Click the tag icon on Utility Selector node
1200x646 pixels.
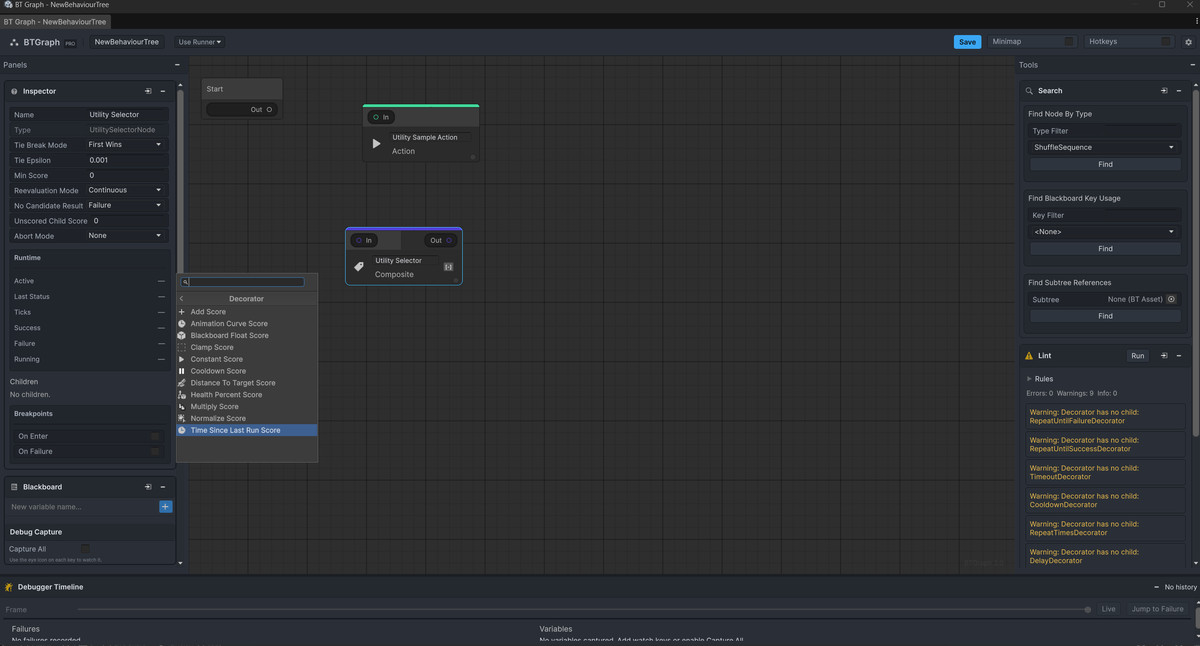(359, 267)
